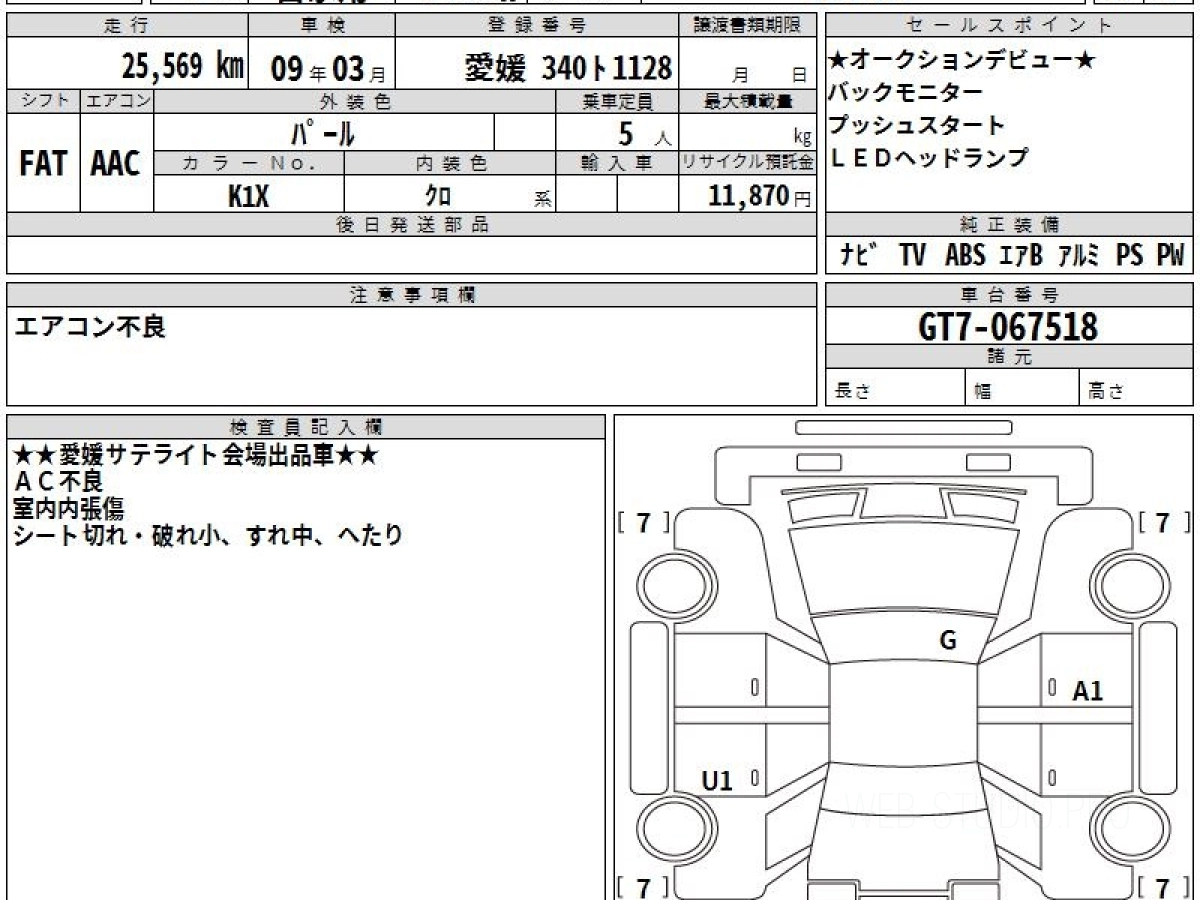Select the 室内内張傷 note

[69, 508]
